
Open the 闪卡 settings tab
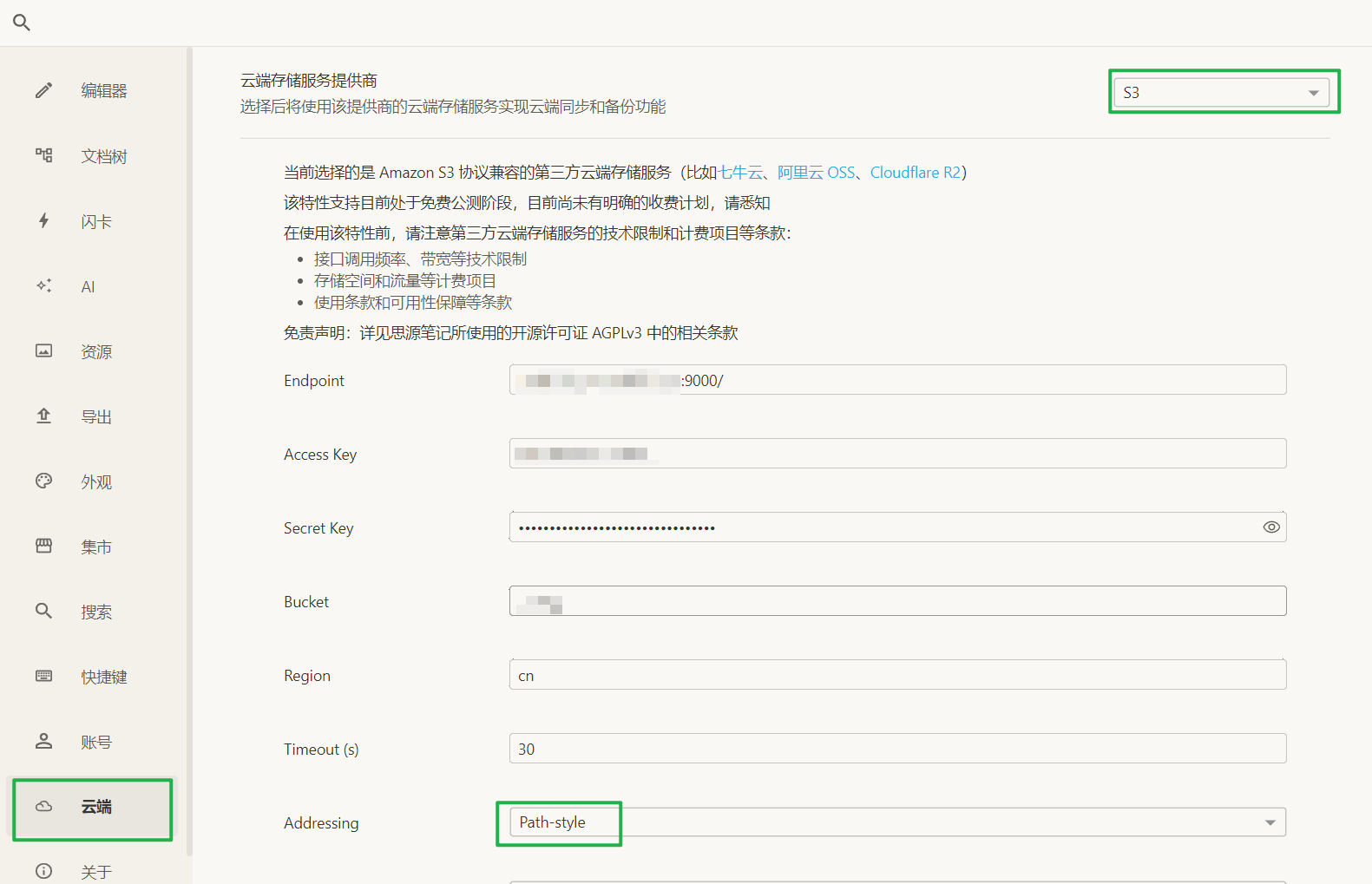click(x=92, y=220)
